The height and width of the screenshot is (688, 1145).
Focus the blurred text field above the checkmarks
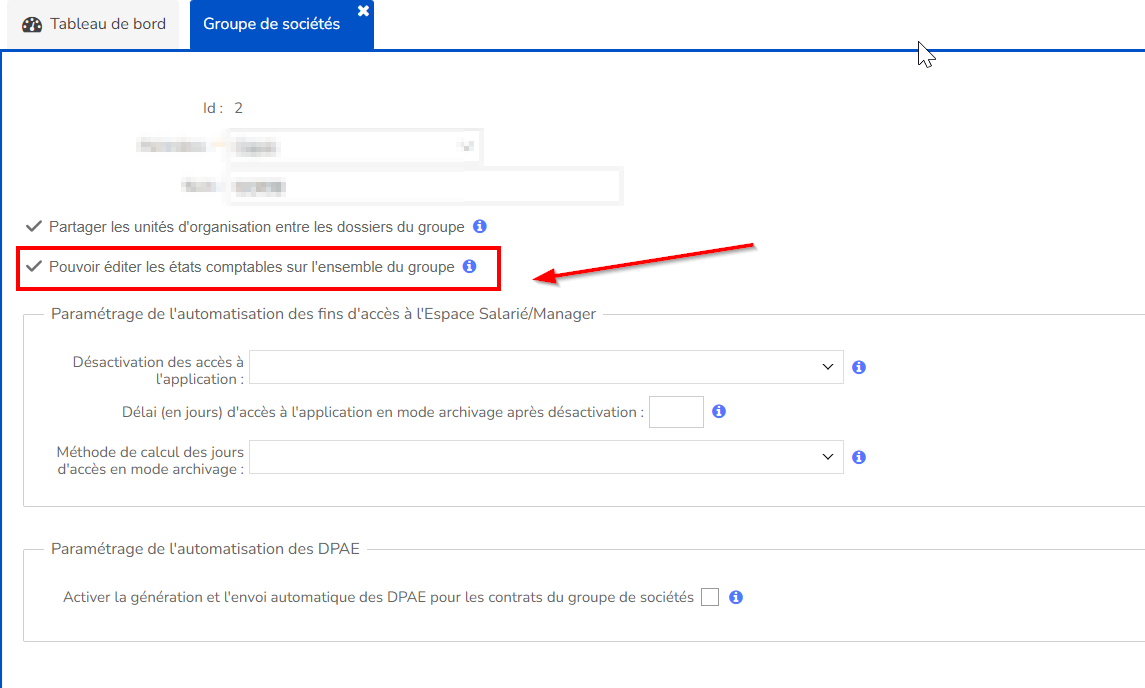coord(424,186)
